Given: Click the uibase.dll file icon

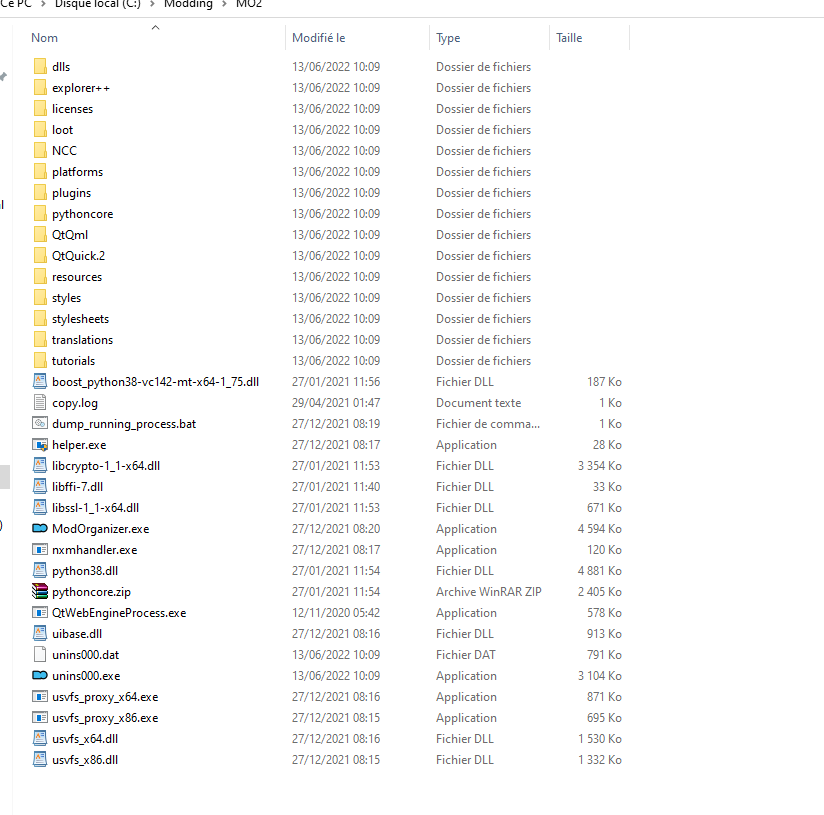Looking at the screenshot, I should (40, 633).
